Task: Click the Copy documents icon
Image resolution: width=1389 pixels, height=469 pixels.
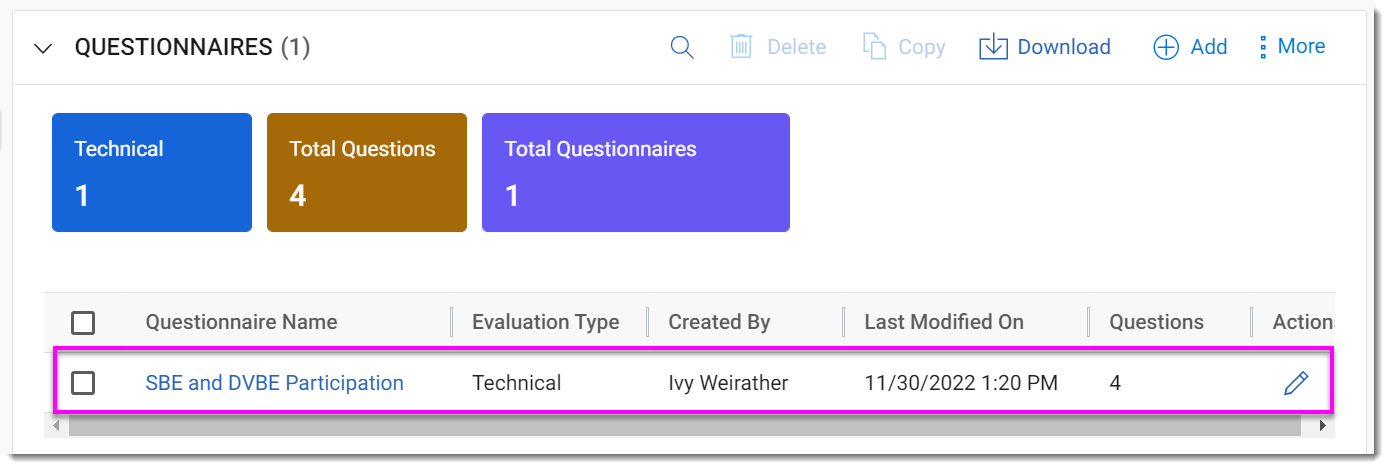Action: pyautogui.click(x=875, y=47)
